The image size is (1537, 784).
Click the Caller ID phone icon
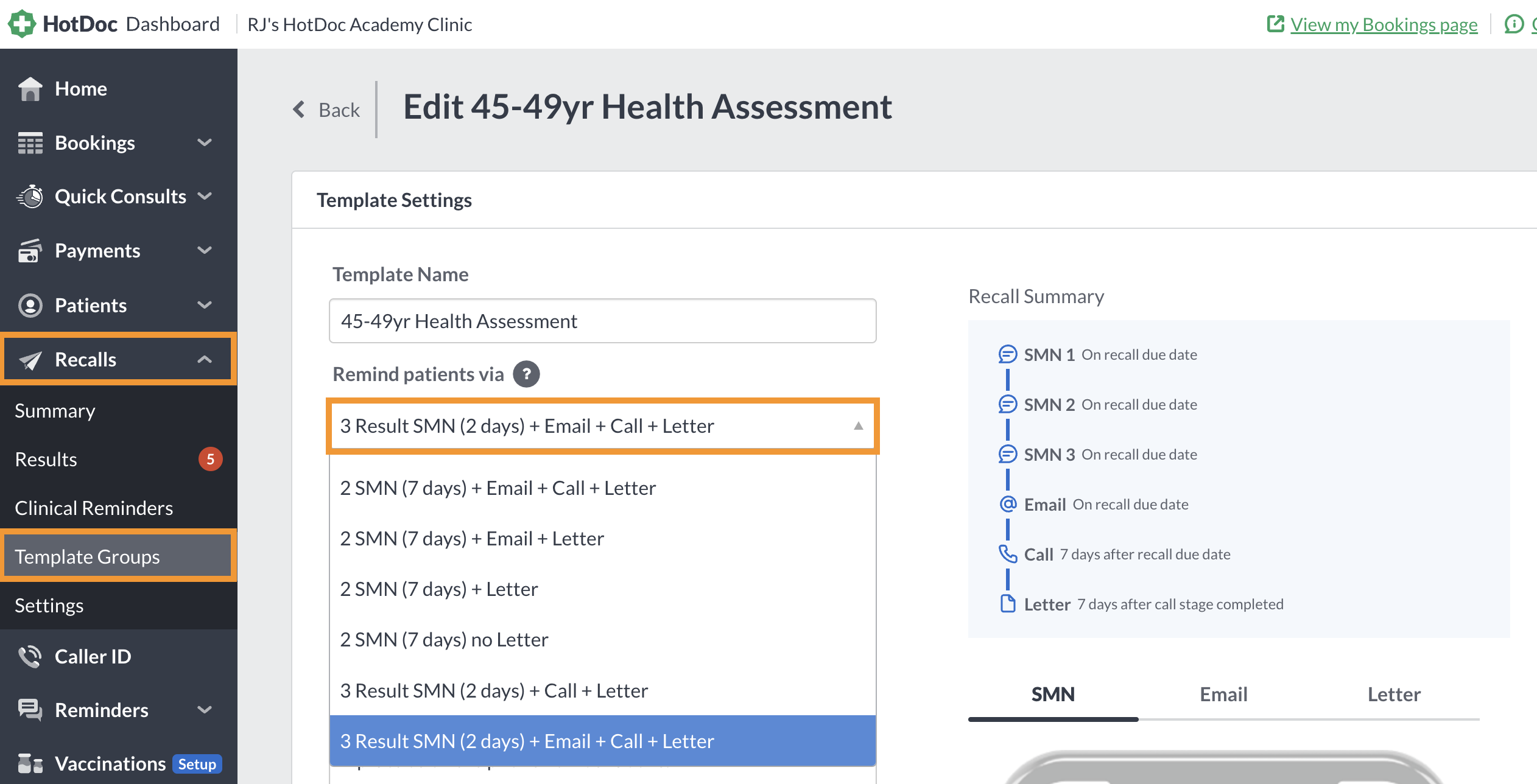pos(30,656)
